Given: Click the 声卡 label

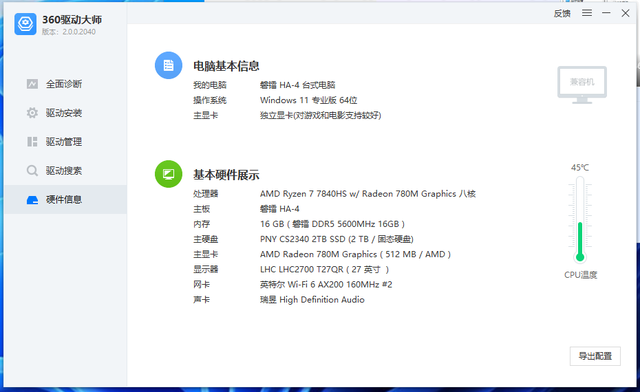Looking at the screenshot, I should tap(202, 299).
